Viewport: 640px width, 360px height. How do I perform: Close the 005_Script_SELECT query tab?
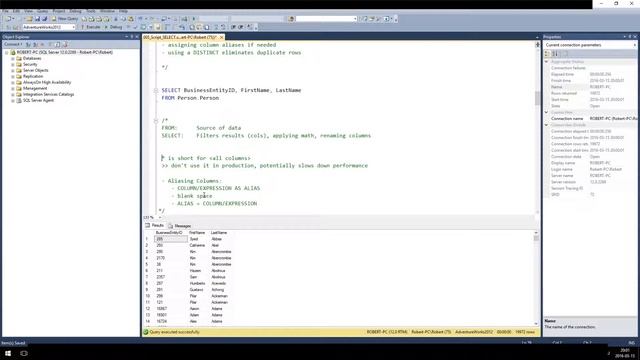[222, 37]
